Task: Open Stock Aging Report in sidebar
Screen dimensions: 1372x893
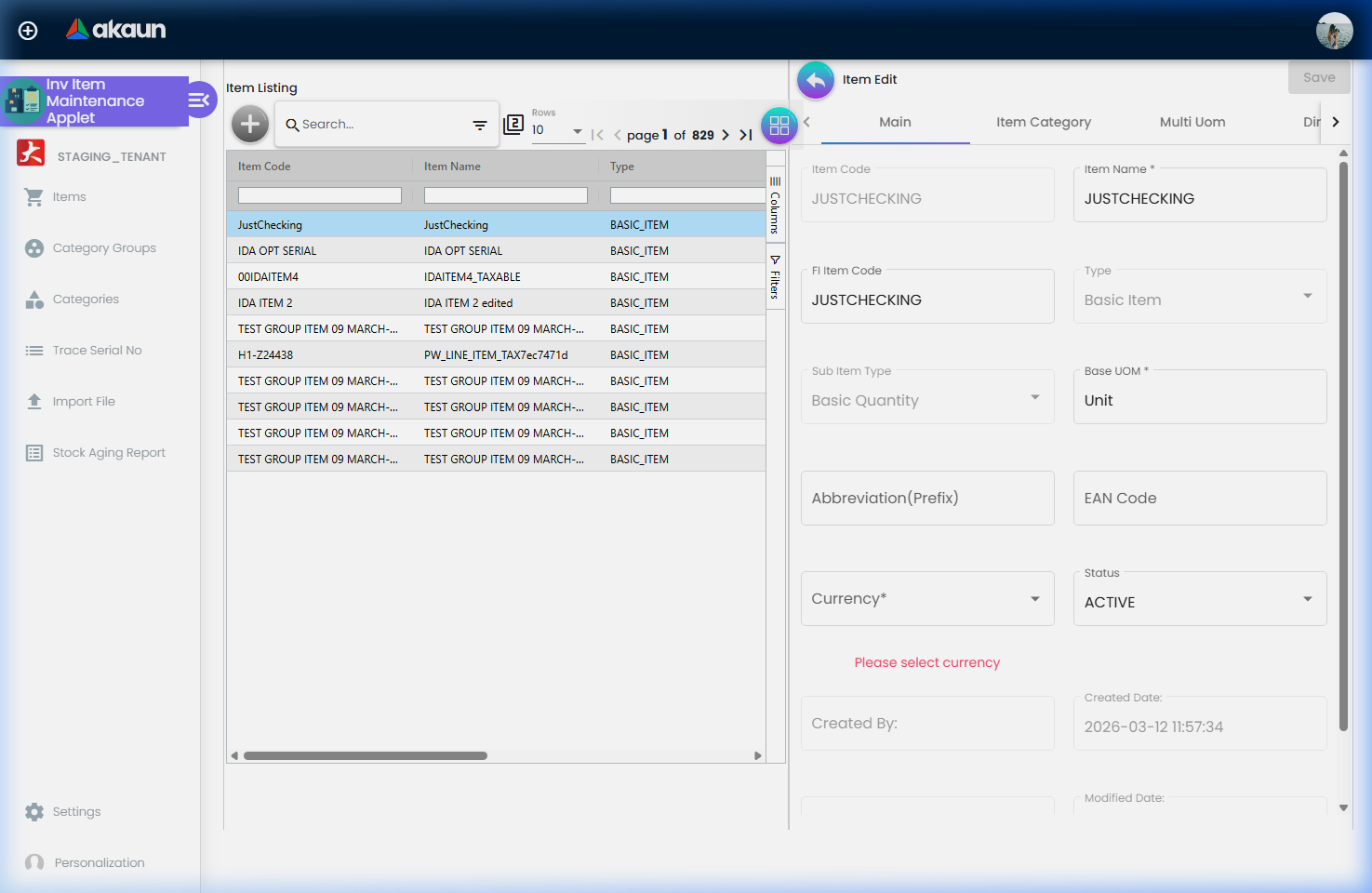Action: pos(108,453)
